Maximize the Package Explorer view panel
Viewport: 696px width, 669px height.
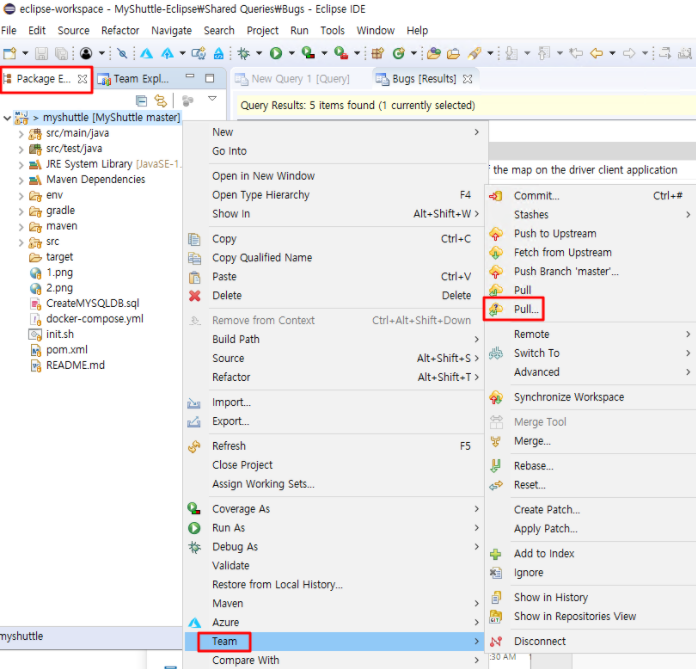tap(210, 78)
